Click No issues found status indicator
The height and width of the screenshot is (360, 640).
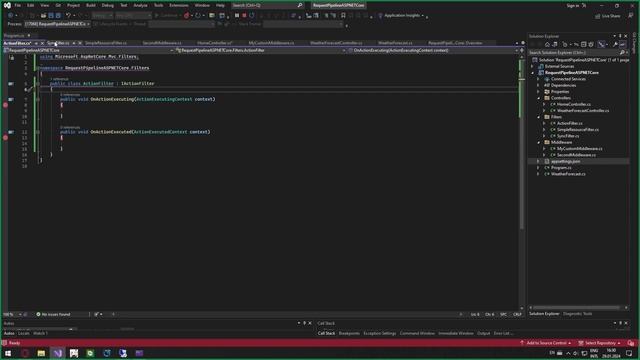(x=53, y=314)
